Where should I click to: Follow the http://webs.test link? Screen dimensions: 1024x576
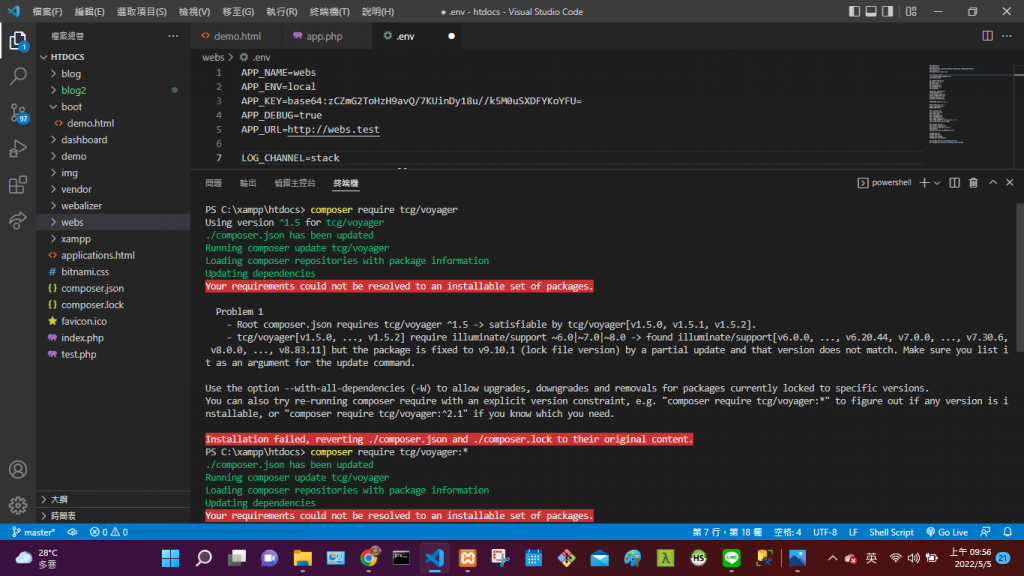click(x=333, y=129)
